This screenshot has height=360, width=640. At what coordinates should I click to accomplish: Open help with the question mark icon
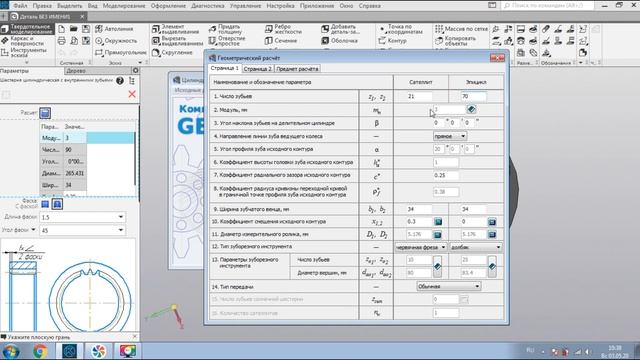click(120, 81)
